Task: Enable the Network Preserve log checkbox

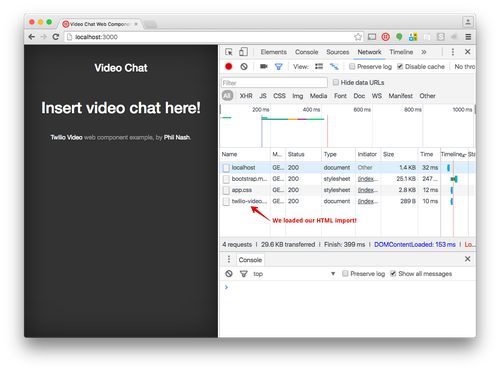Action: pyautogui.click(x=352, y=66)
